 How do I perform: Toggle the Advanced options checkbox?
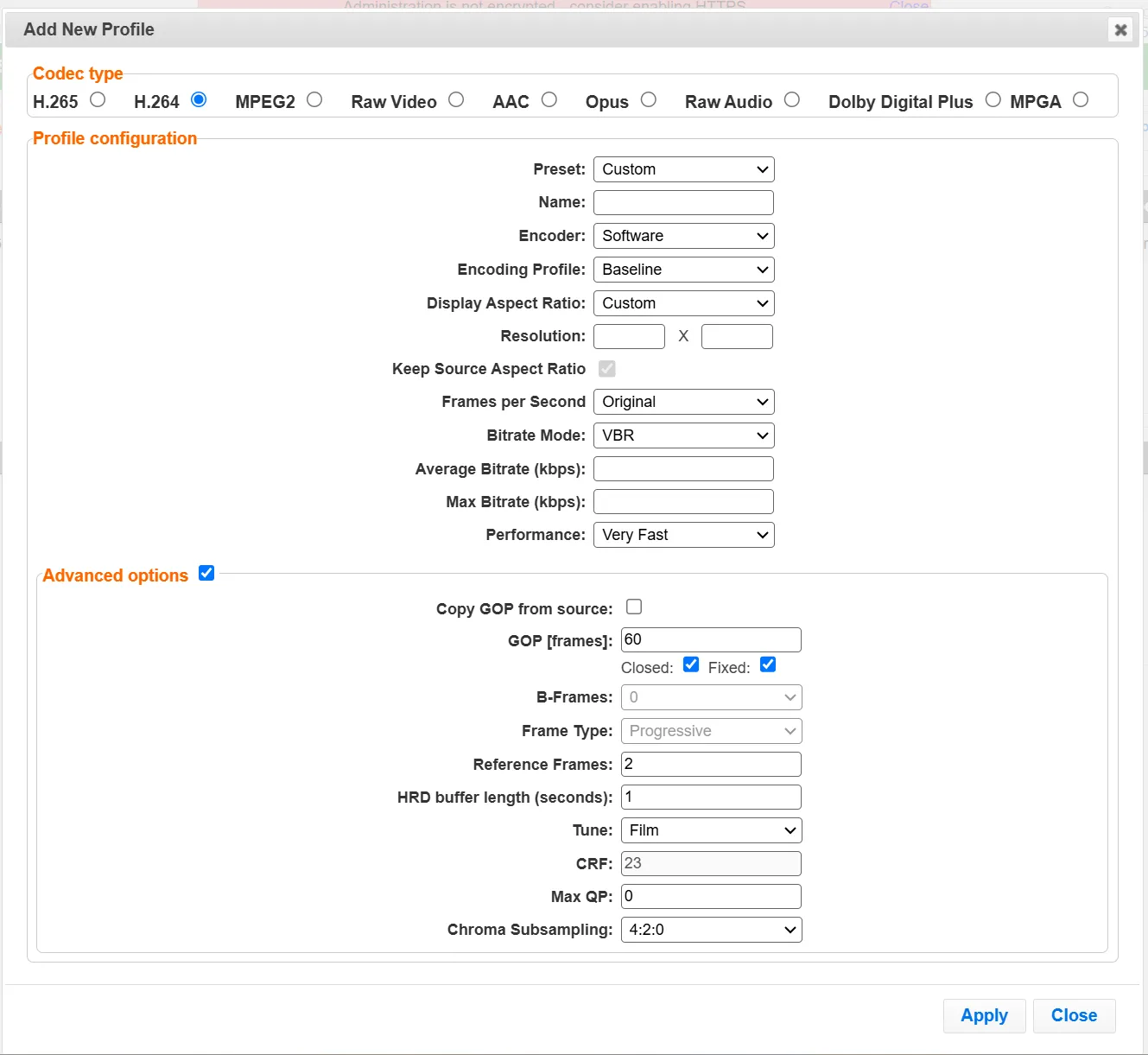click(206, 573)
